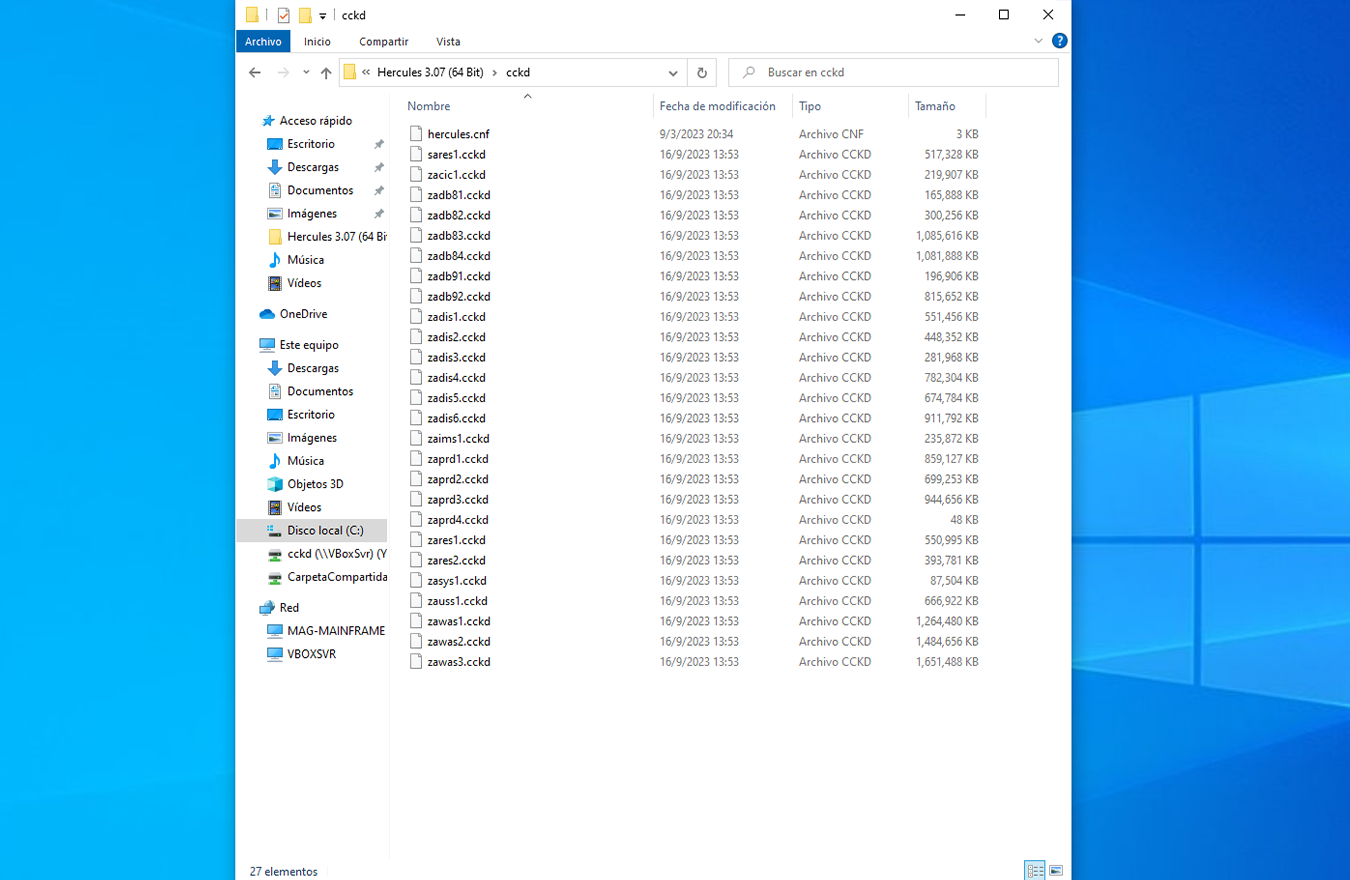Switch to details view in status bar
The height and width of the screenshot is (880, 1350).
pos(1035,871)
